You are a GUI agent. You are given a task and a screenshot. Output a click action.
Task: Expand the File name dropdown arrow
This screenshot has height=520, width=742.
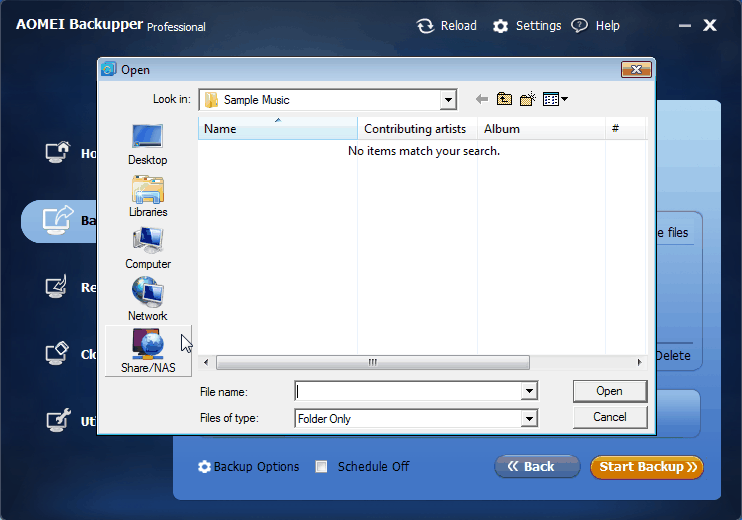(x=529, y=391)
